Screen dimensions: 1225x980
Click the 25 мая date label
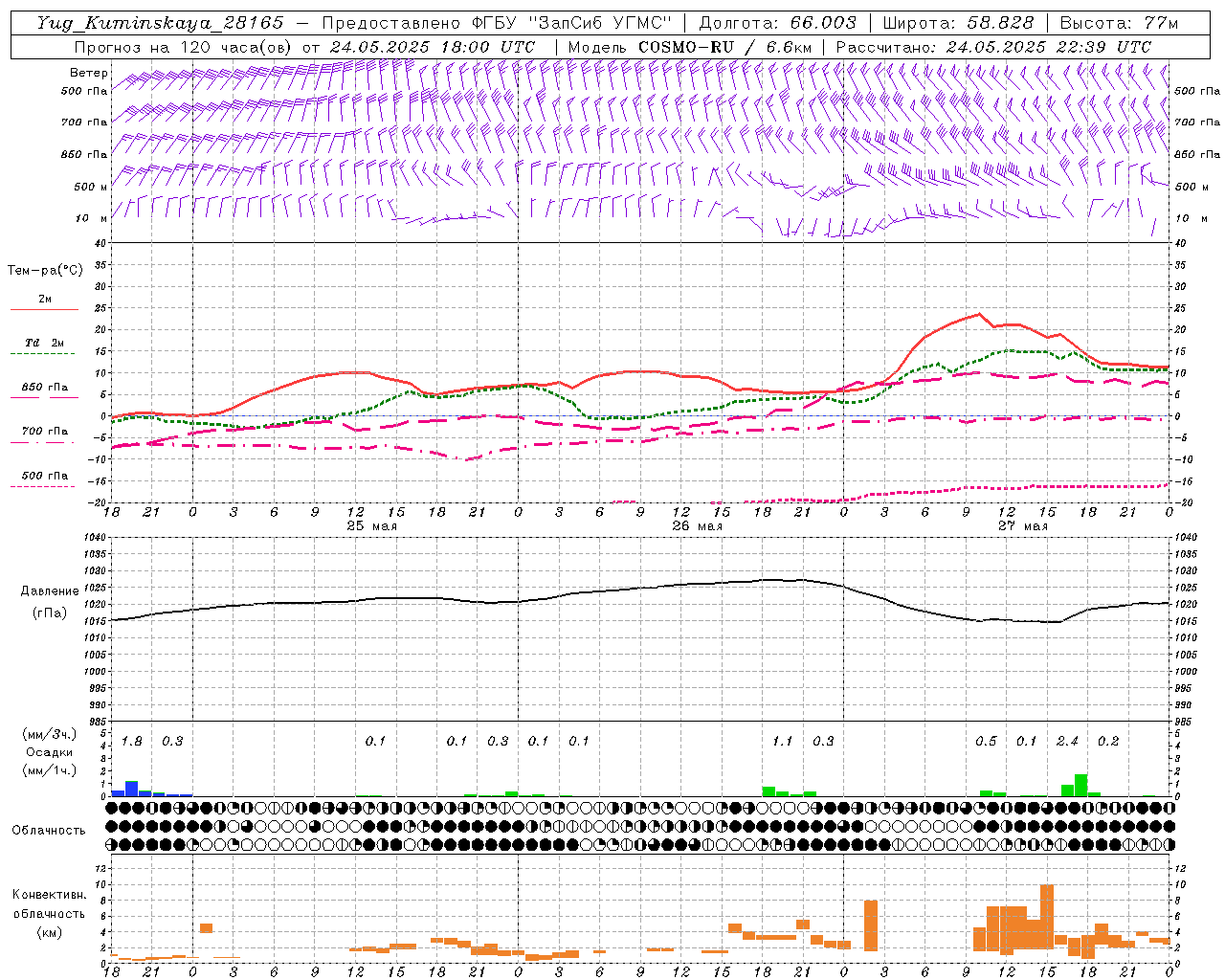[372, 526]
